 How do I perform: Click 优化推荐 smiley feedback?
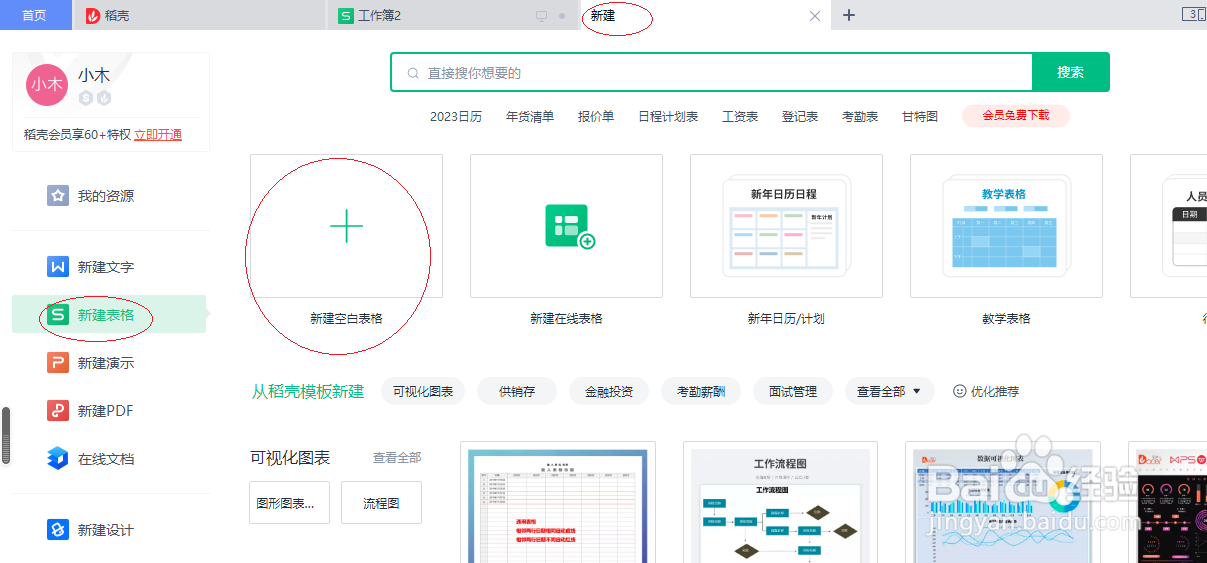(x=986, y=391)
